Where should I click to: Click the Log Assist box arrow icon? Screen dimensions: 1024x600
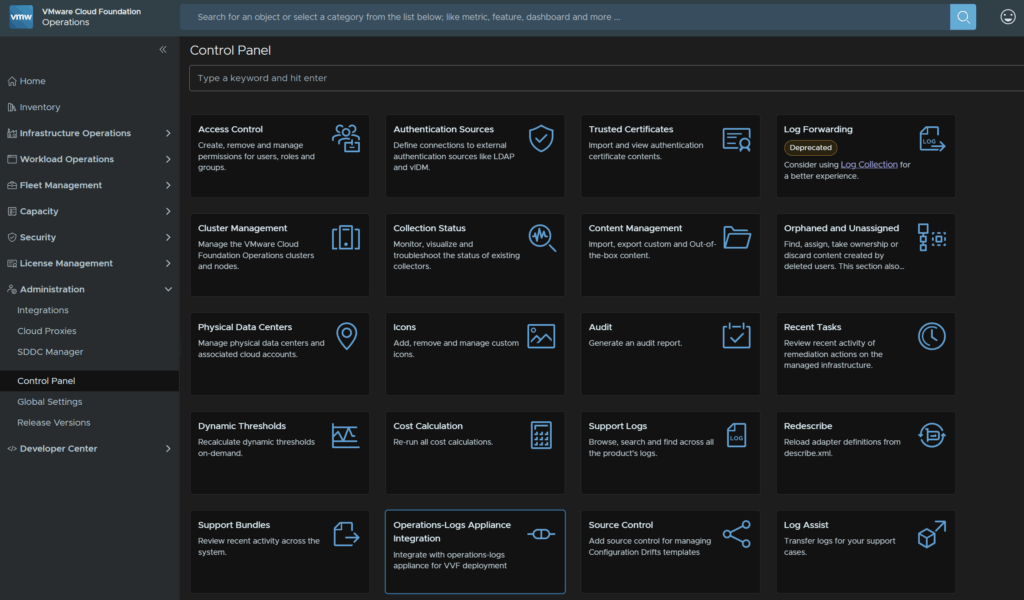(x=932, y=534)
